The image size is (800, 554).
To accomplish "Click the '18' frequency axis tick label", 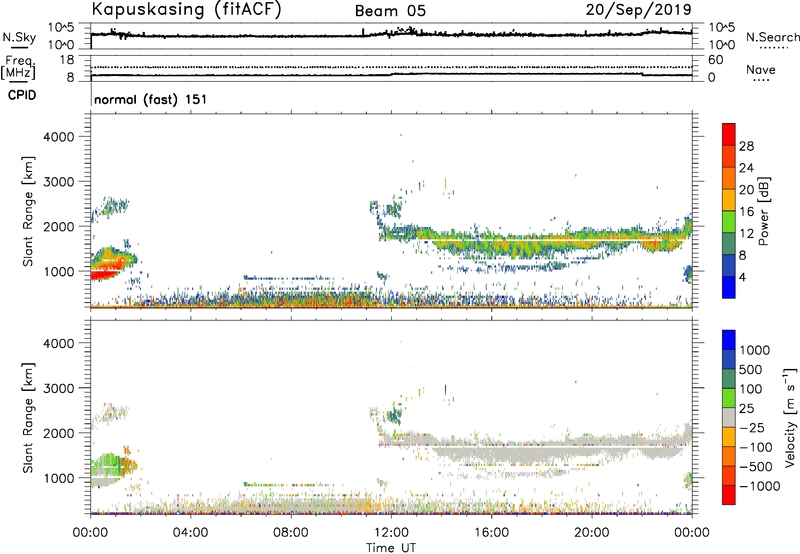I will click(x=67, y=60).
